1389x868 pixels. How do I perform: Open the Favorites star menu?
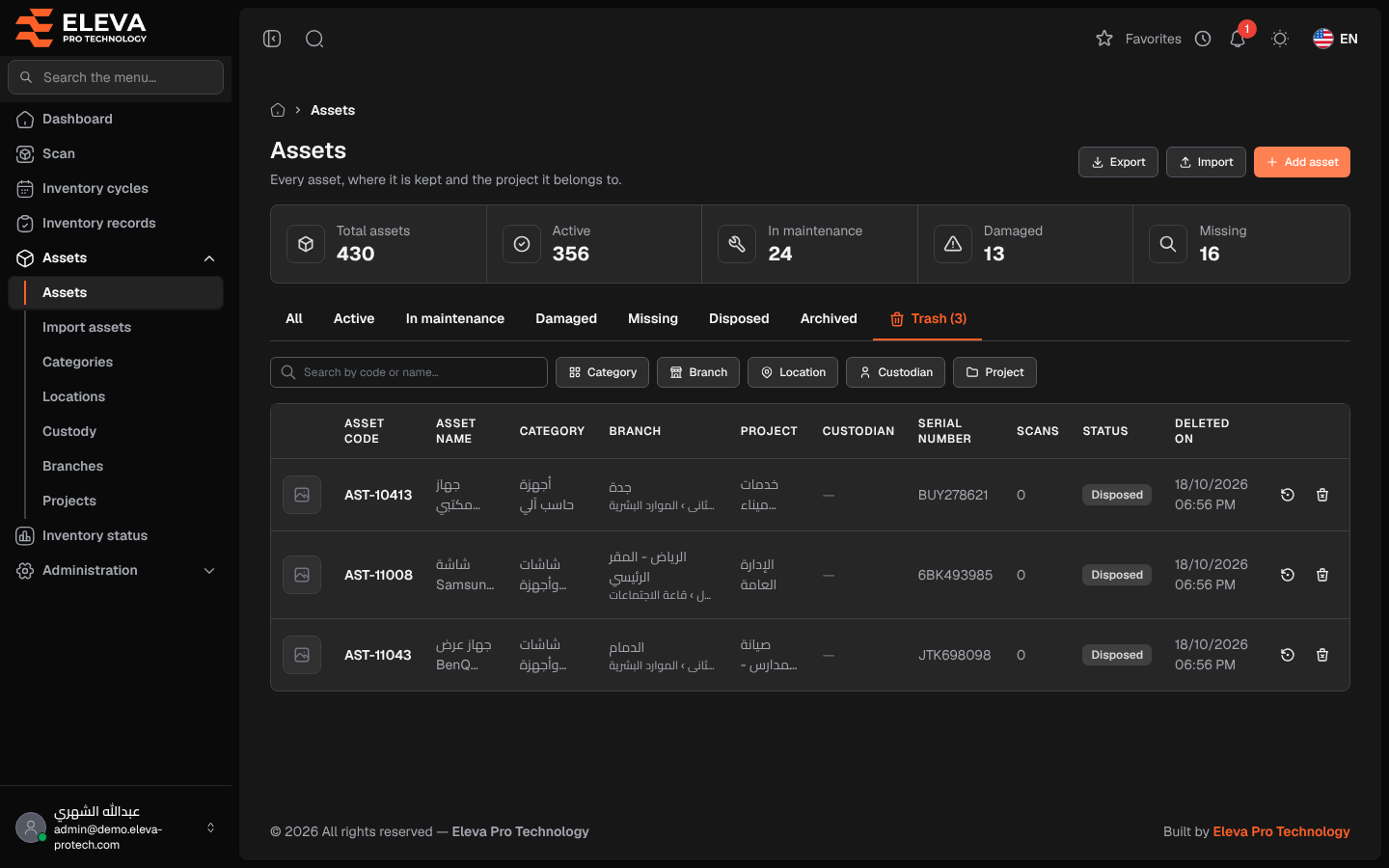click(1138, 39)
